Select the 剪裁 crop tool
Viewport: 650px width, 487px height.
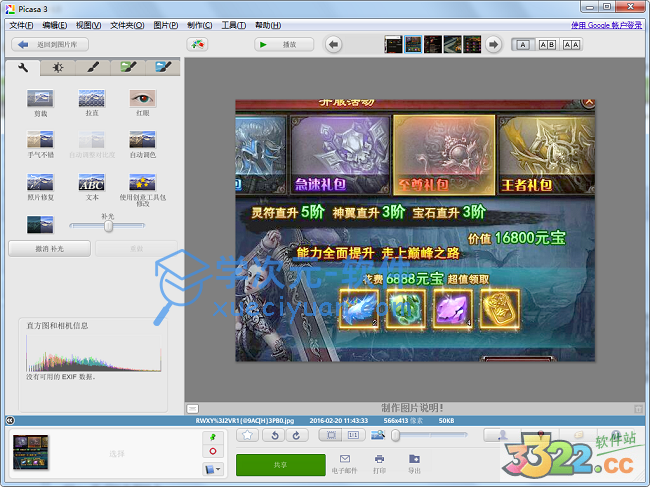click(x=40, y=99)
